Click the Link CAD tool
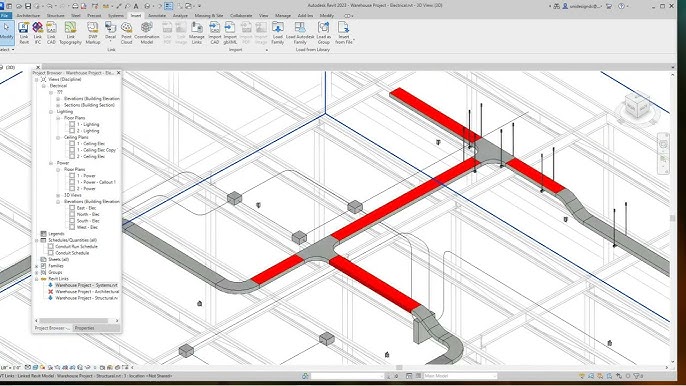This screenshot has width=686, height=386. click(51, 33)
